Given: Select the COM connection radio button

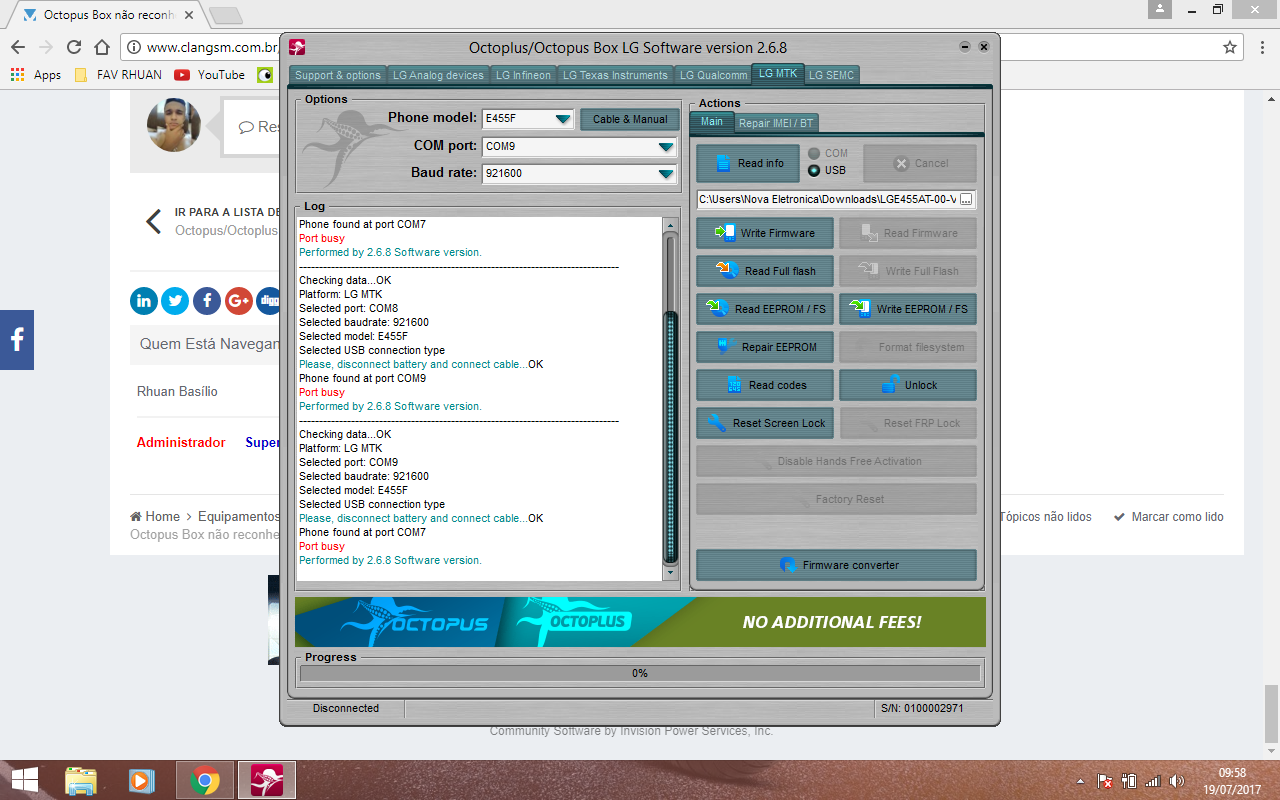Looking at the screenshot, I should tap(814, 153).
